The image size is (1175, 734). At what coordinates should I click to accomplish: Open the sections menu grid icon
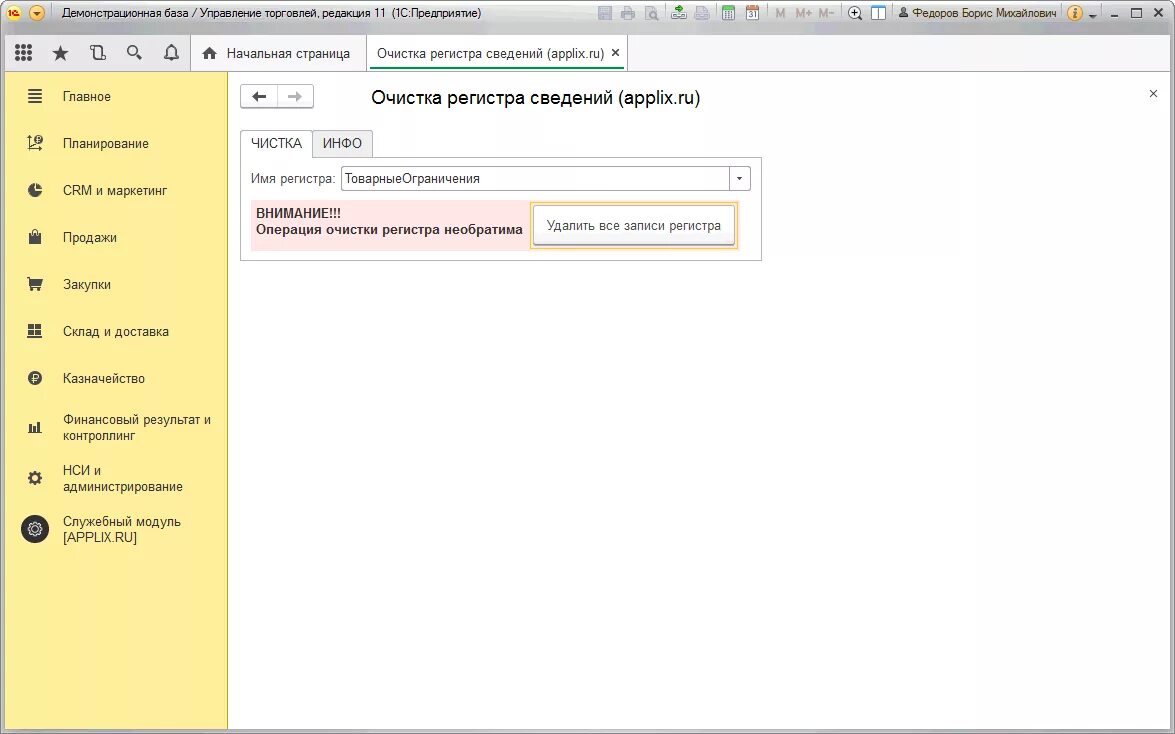point(23,52)
